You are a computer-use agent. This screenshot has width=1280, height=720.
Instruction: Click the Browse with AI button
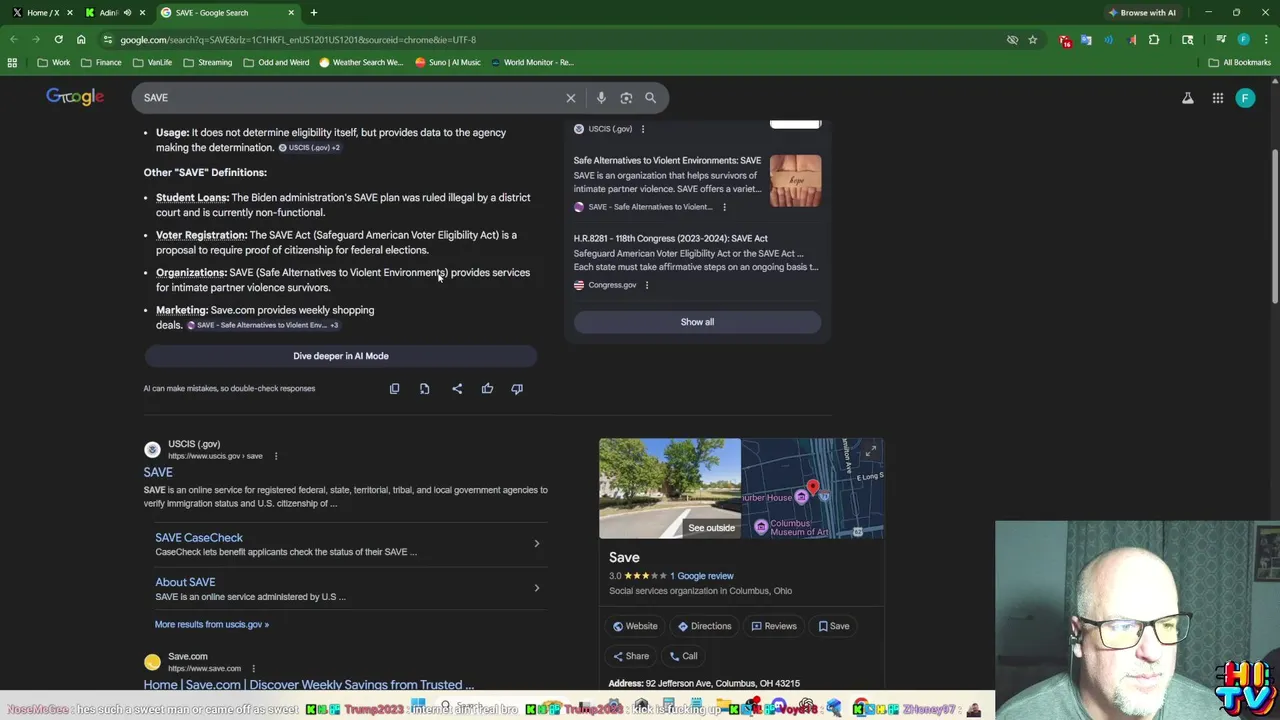point(1142,13)
